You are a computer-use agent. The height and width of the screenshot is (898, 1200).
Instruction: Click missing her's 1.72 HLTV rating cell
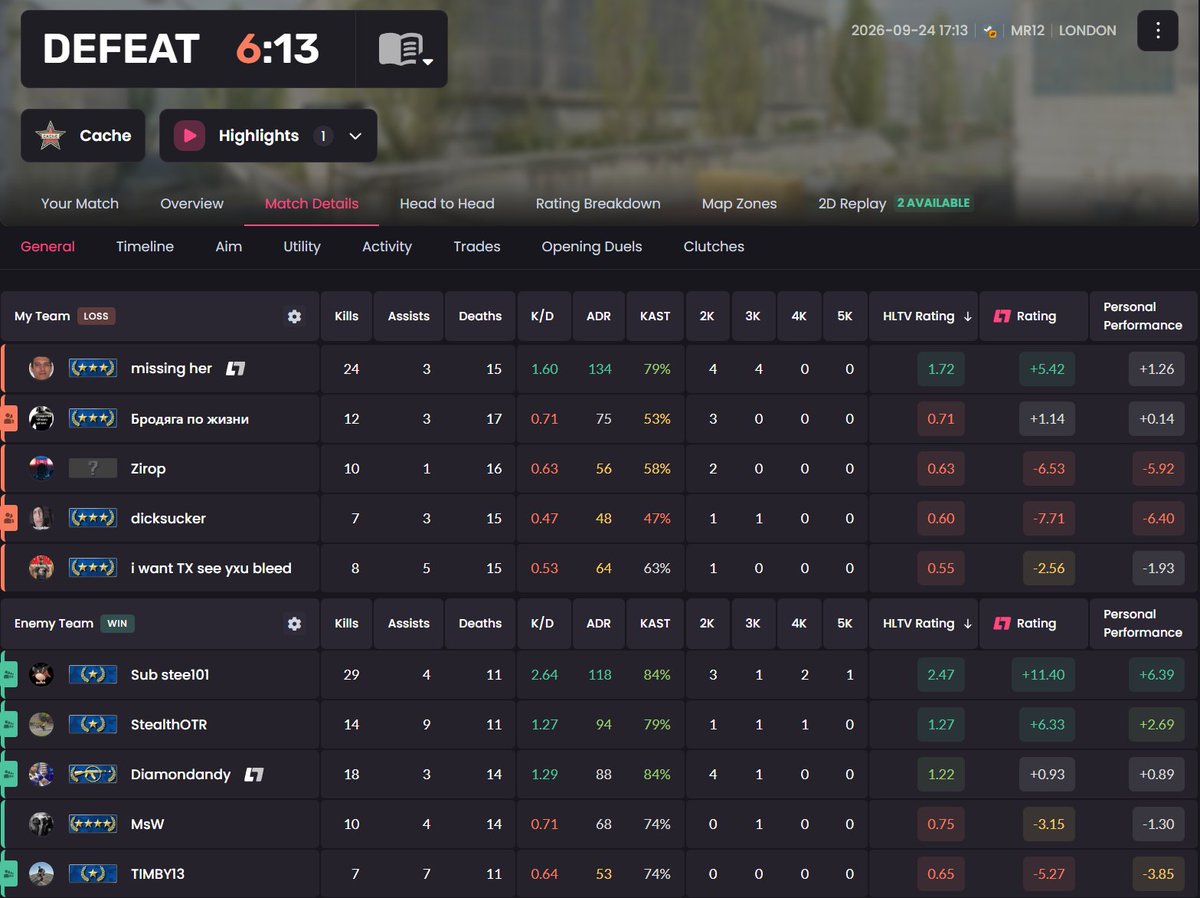(941, 369)
